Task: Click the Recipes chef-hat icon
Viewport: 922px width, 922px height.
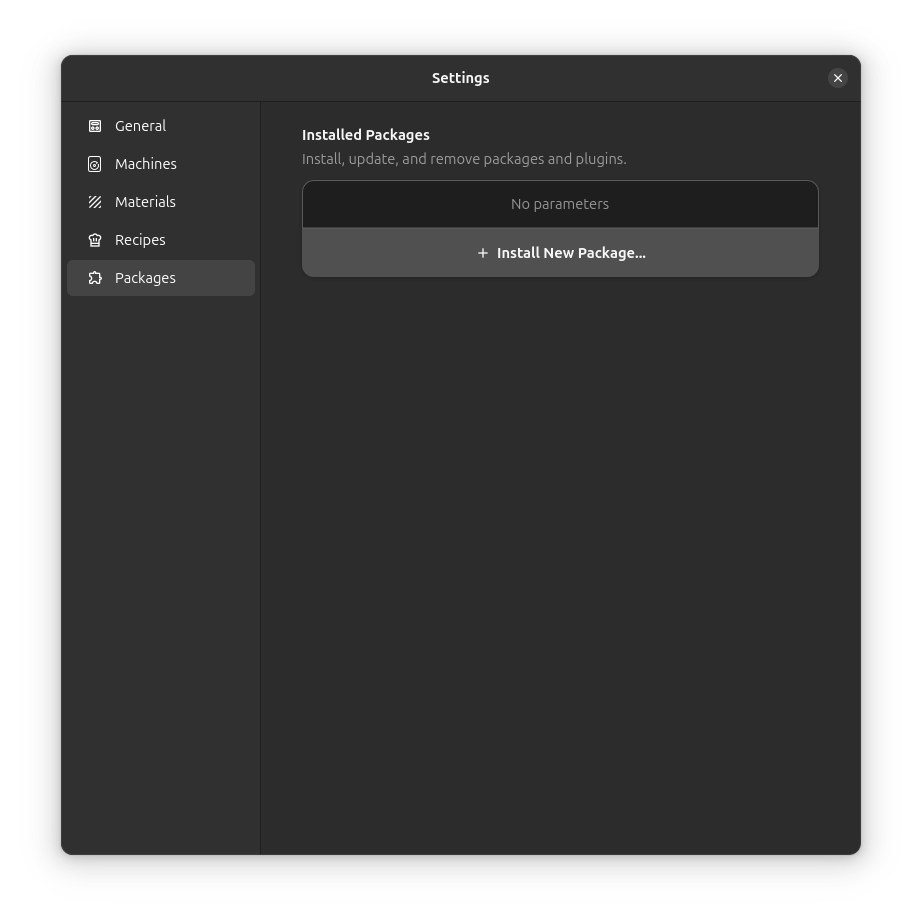Action: [x=95, y=240]
